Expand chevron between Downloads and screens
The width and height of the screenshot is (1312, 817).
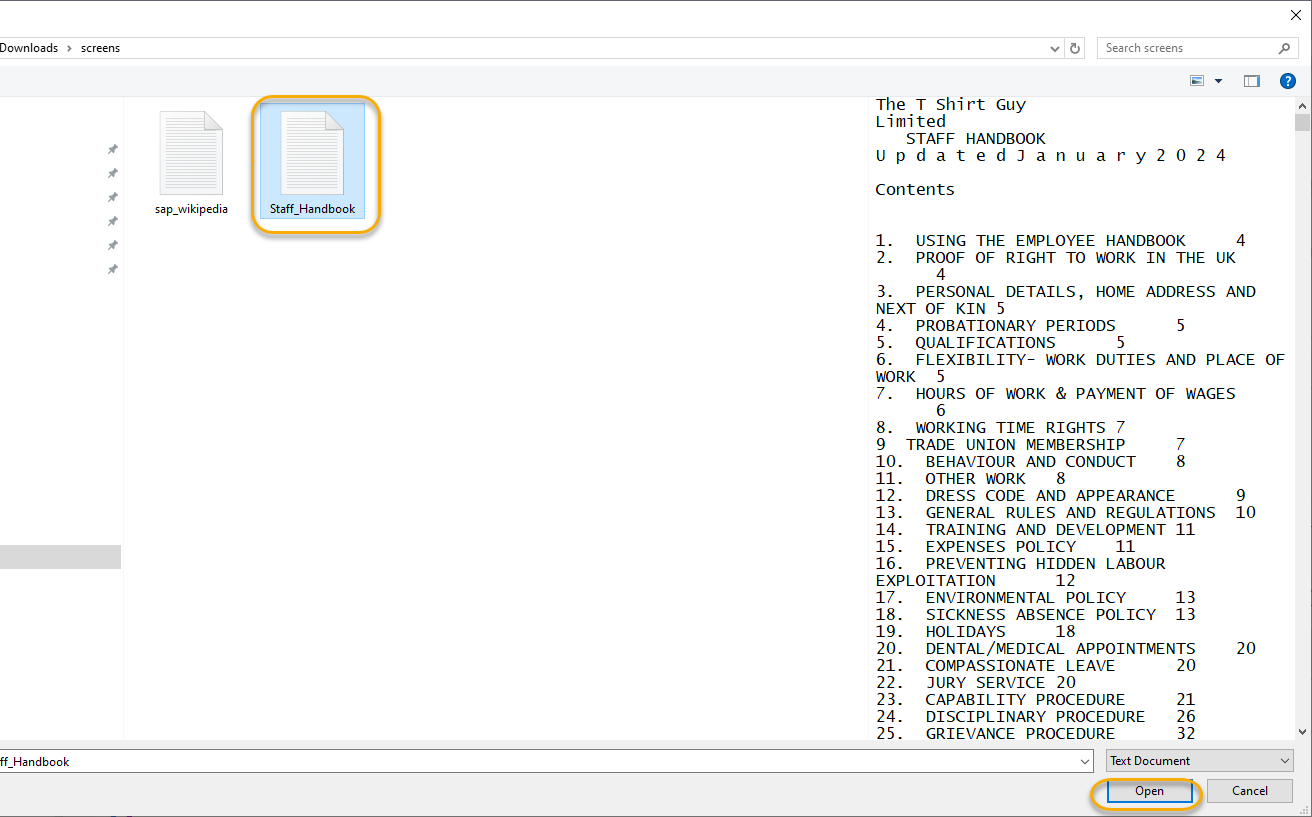click(69, 48)
